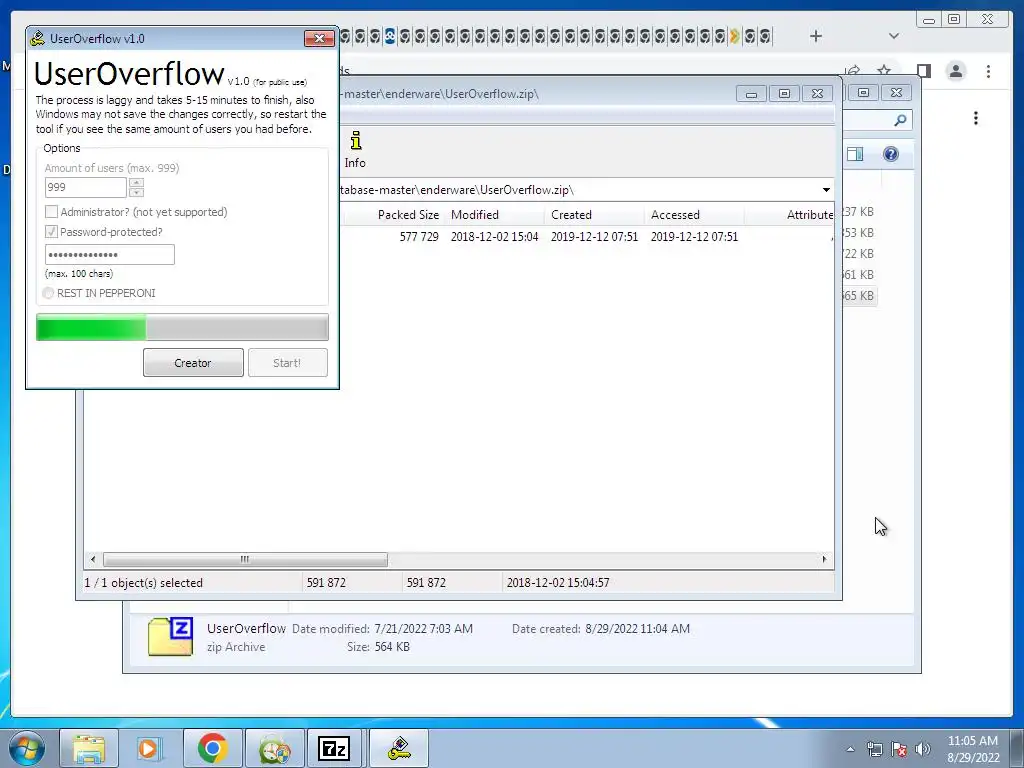The width and height of the screenshot is (1024, 768).
Task: Close the UserOverflow window
Action: 319,39
